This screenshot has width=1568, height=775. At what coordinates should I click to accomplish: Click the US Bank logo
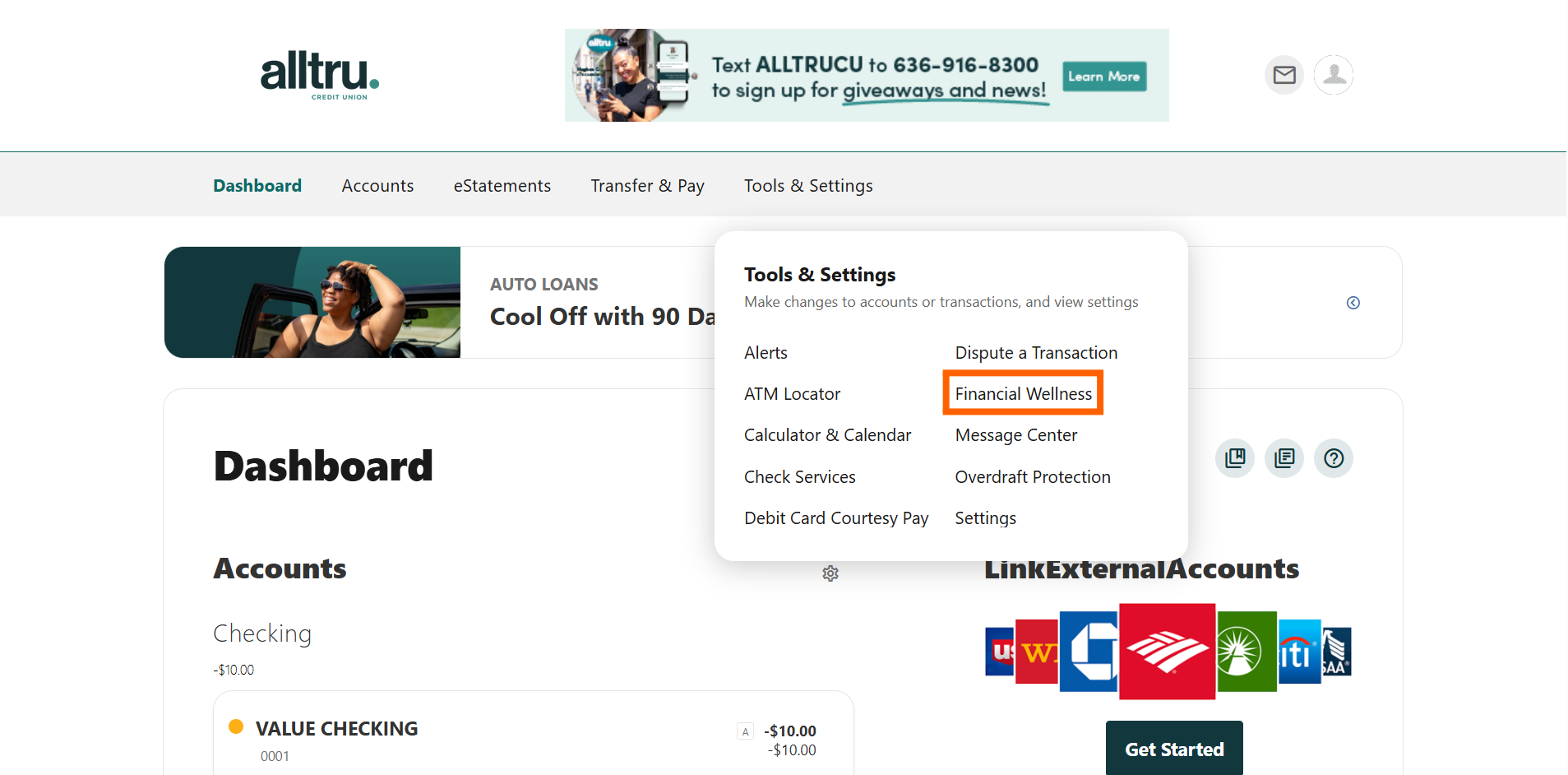[1000, 652]
